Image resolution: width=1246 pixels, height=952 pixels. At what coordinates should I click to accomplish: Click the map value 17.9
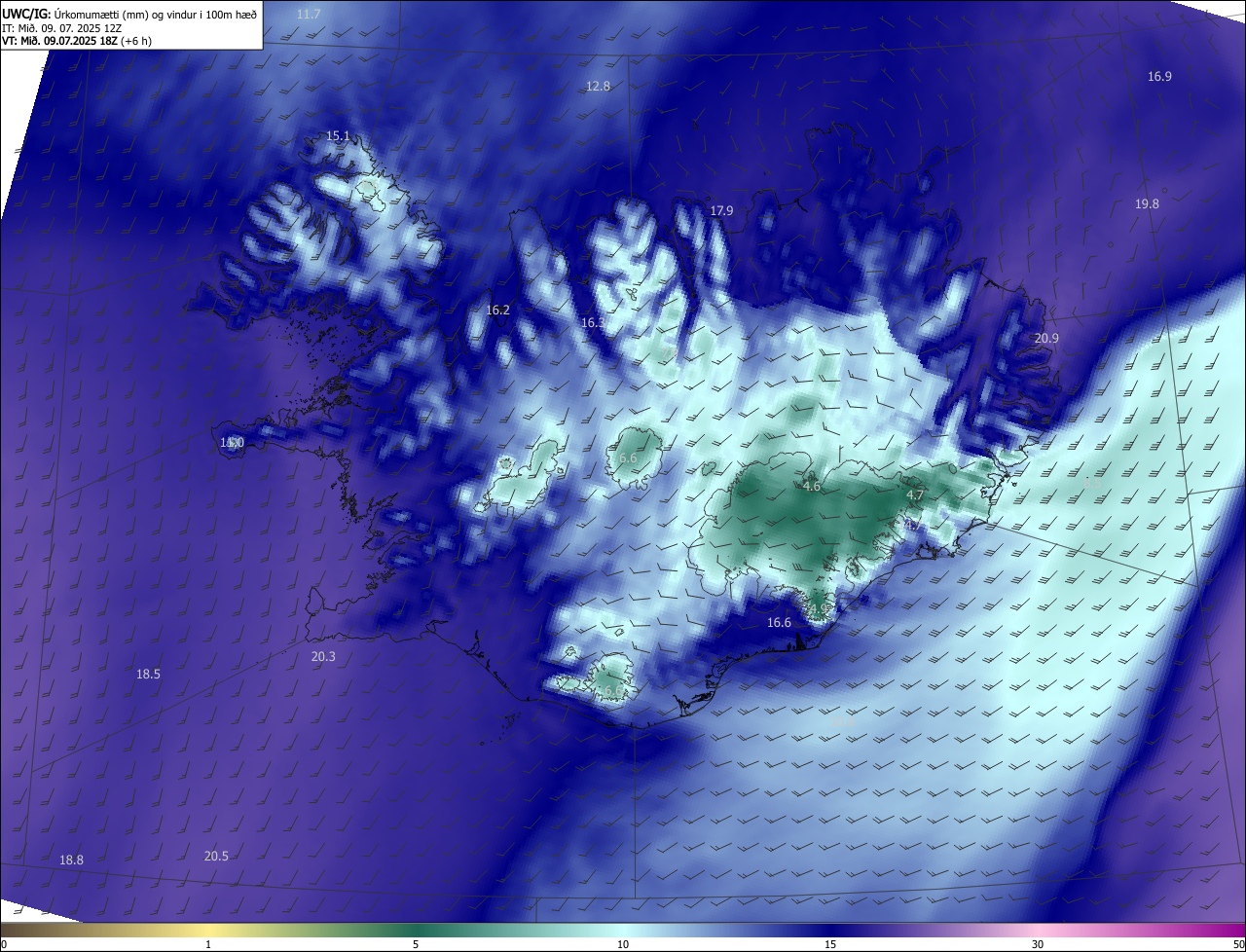tap(721, 210)
